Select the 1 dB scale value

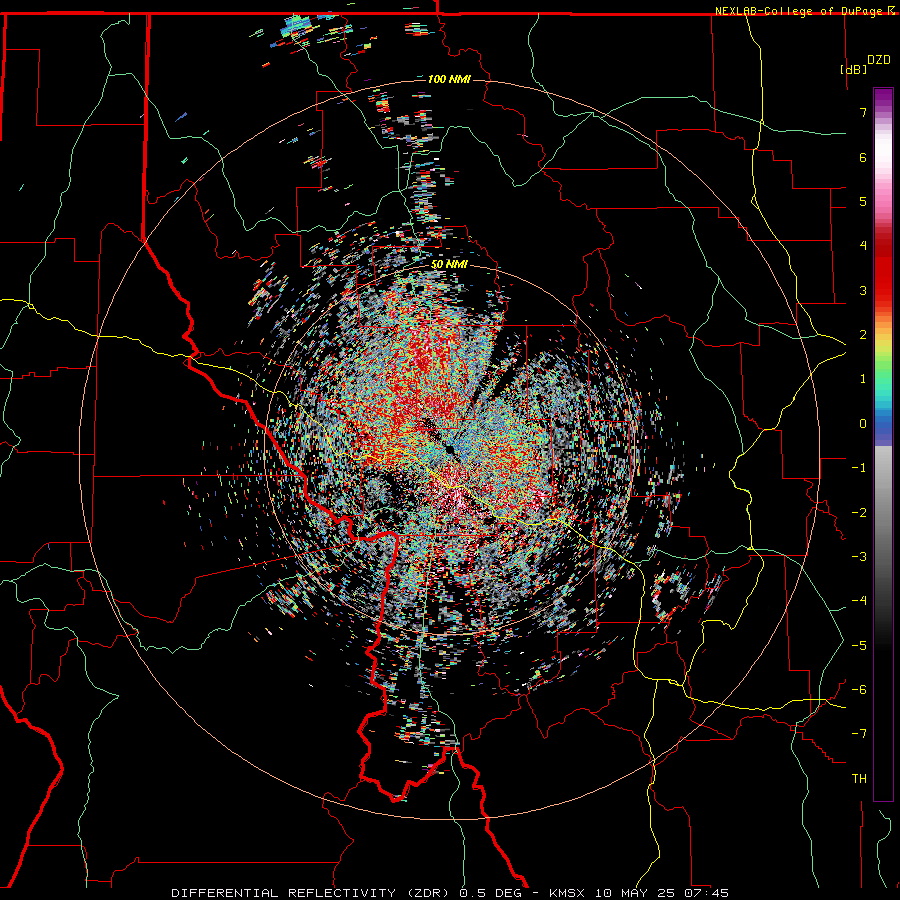[863, 379]
